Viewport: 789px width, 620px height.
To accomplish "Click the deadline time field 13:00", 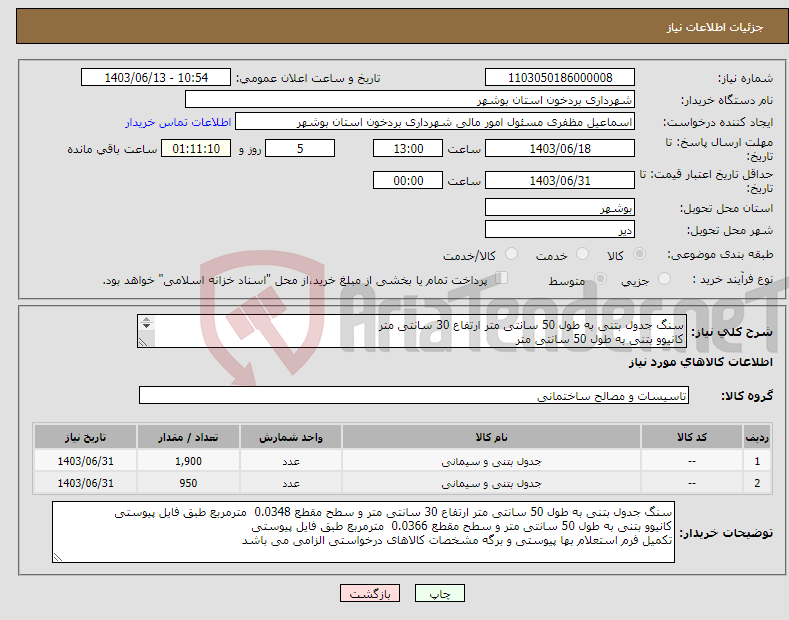I will point(408,148).
